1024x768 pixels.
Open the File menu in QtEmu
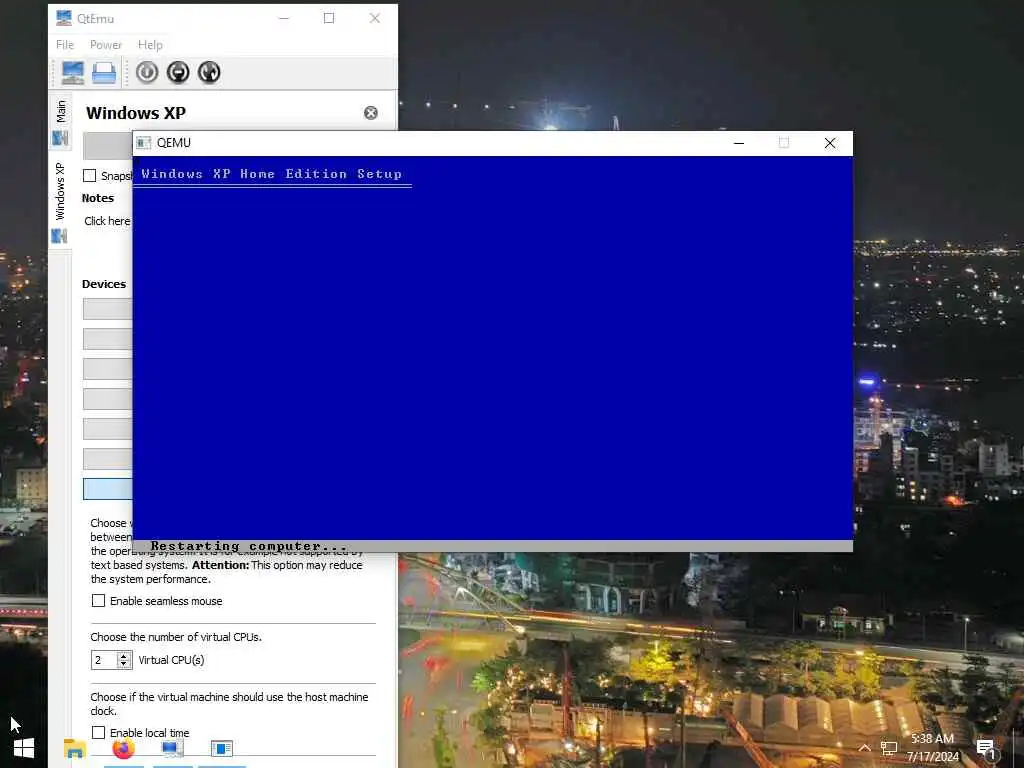click(x=65, y=44)
